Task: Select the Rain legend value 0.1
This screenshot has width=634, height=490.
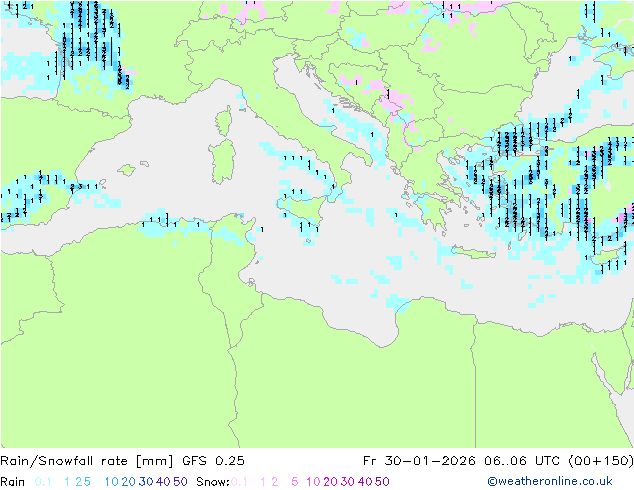Action: [x=43, y=482]
